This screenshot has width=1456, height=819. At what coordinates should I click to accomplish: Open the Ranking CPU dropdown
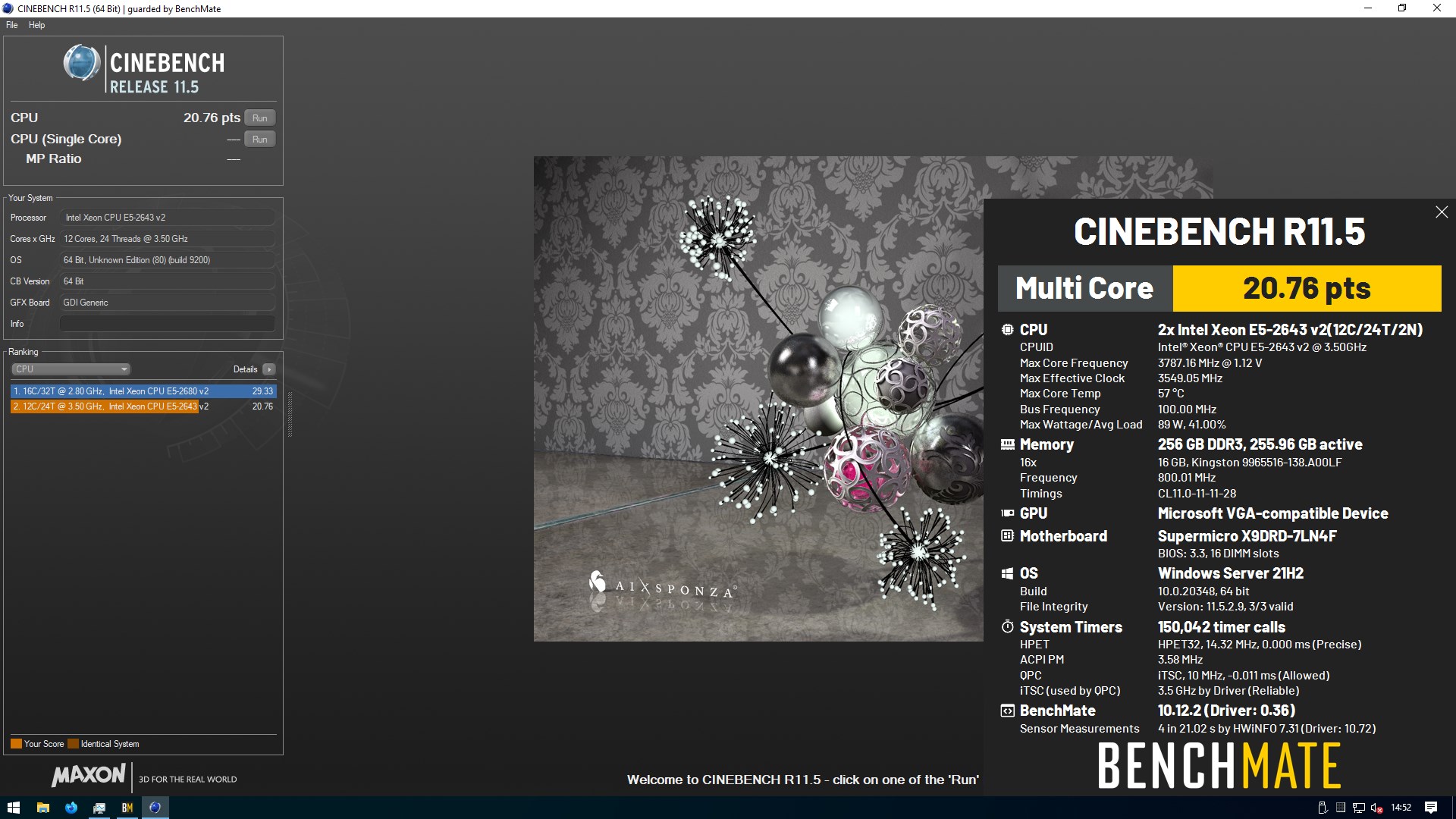(71, 369)
